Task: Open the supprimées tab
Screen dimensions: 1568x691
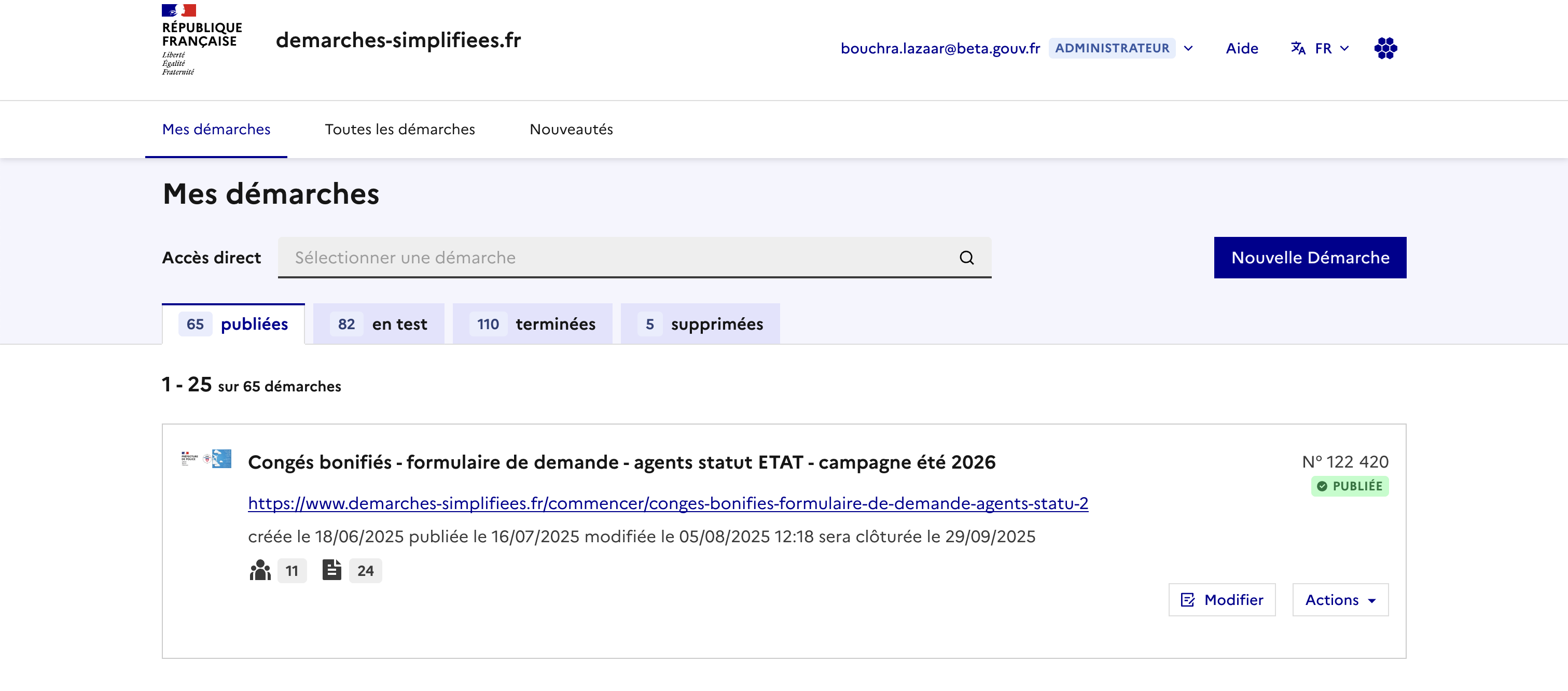Action: 700,324
